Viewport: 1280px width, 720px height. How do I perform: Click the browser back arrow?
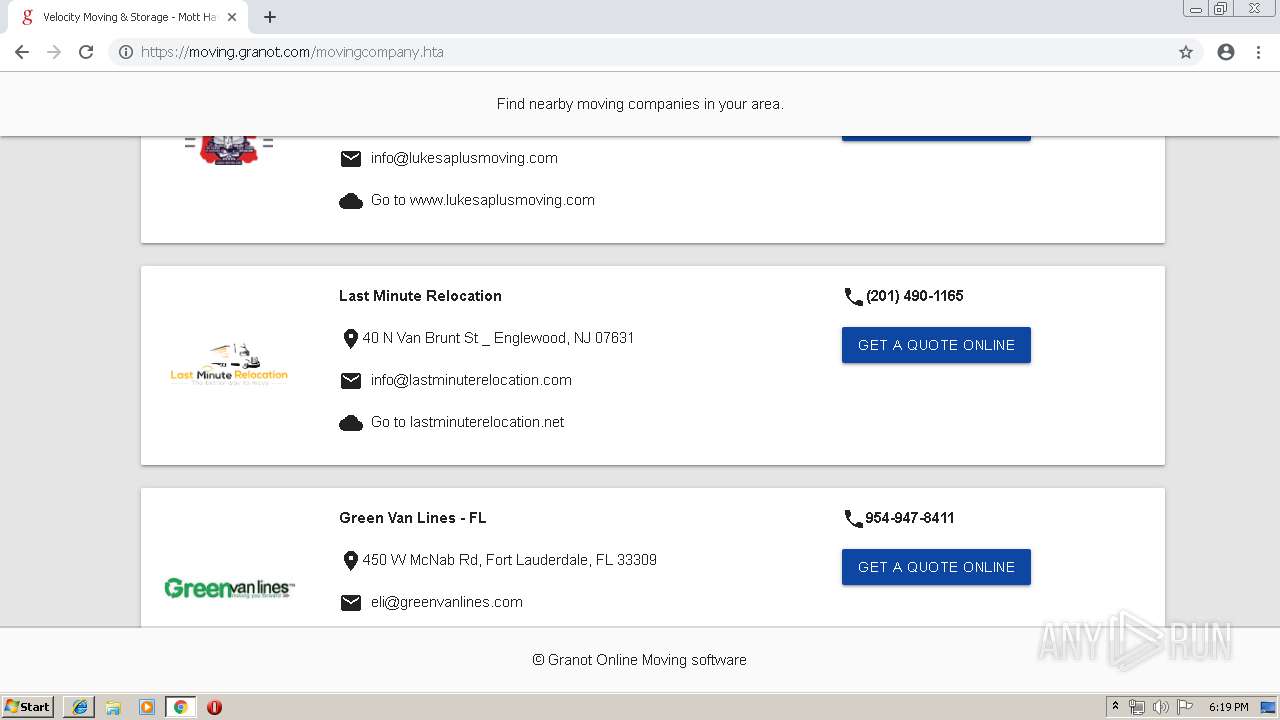(x=22, y=52)
